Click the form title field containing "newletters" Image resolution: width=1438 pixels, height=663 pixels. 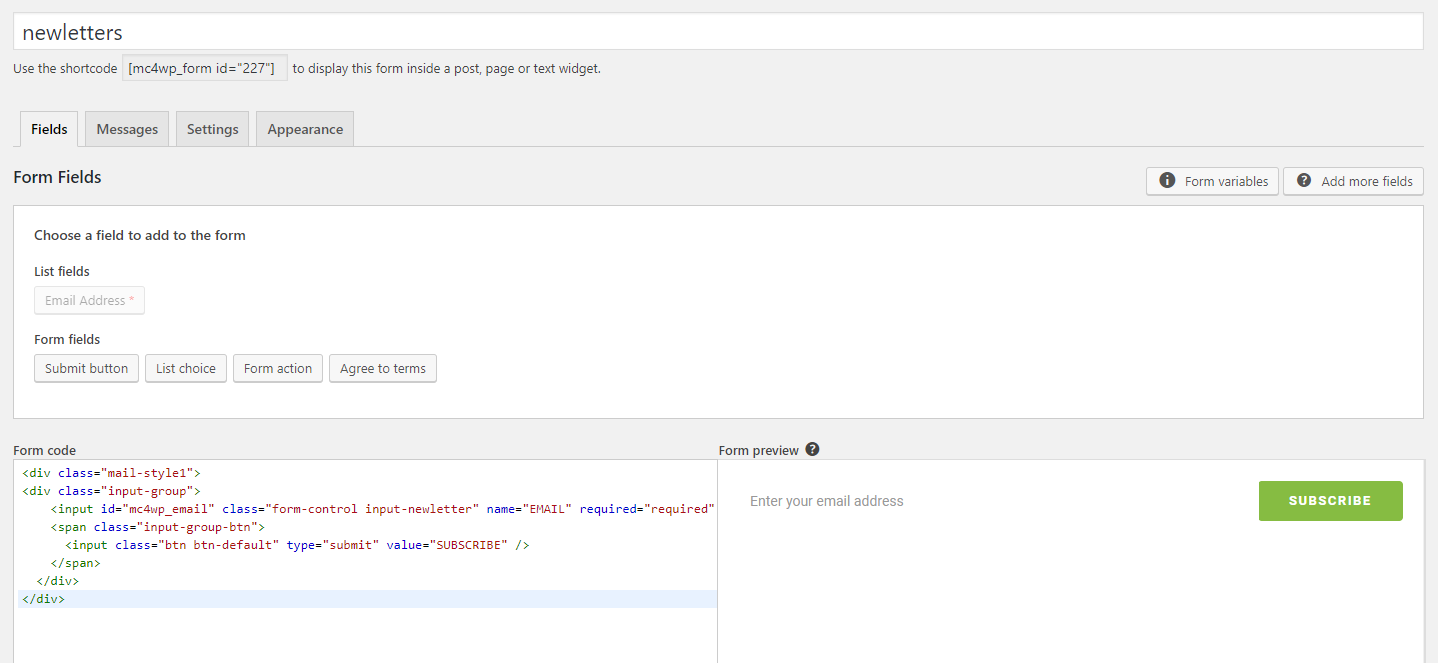(718, 32)
